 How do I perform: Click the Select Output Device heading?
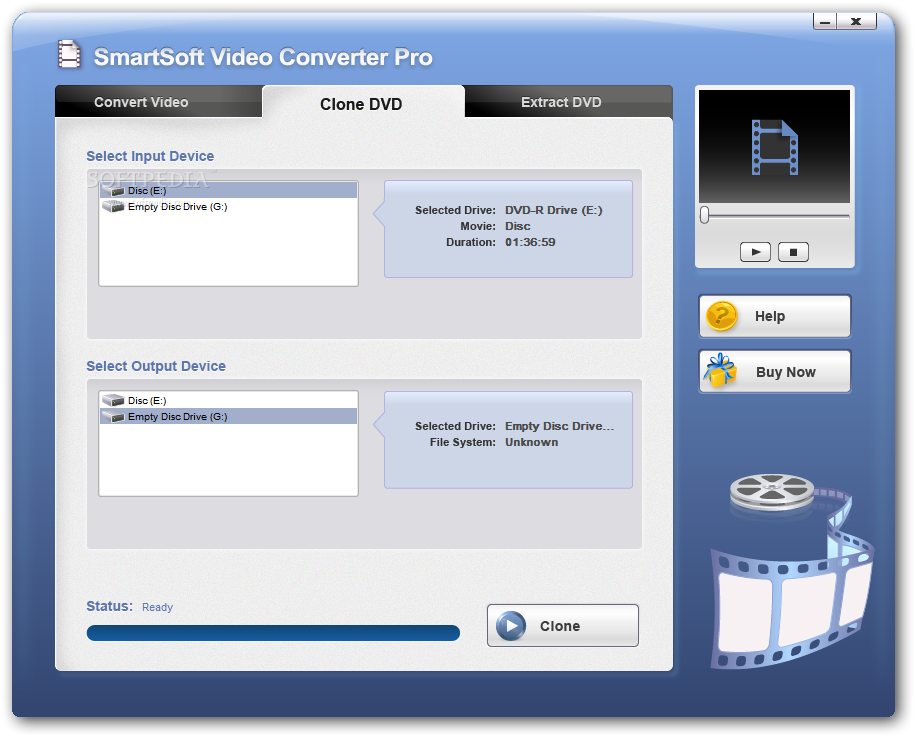pos(156,366)
